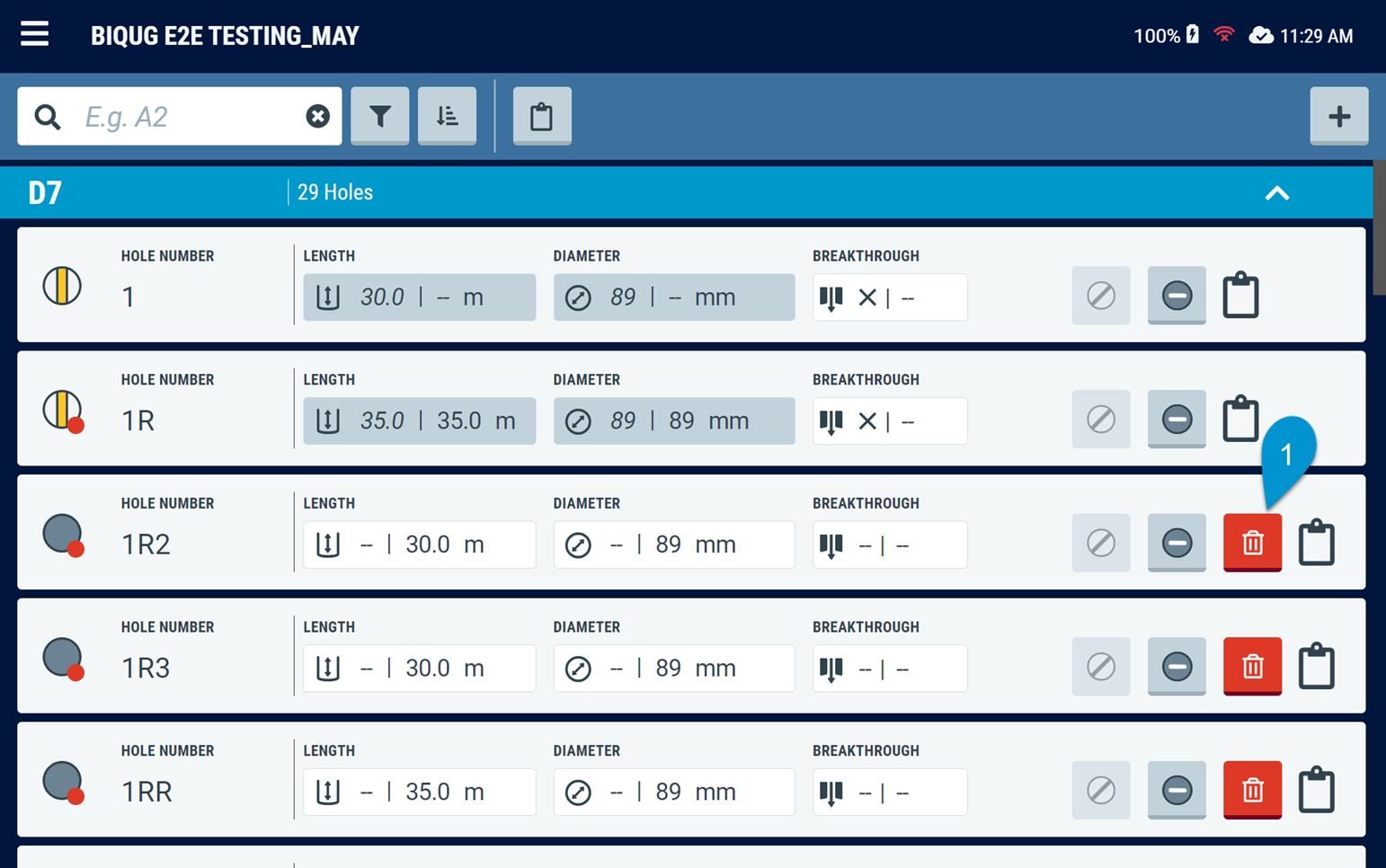Add a new hole with plus button

pos(1338,116)
